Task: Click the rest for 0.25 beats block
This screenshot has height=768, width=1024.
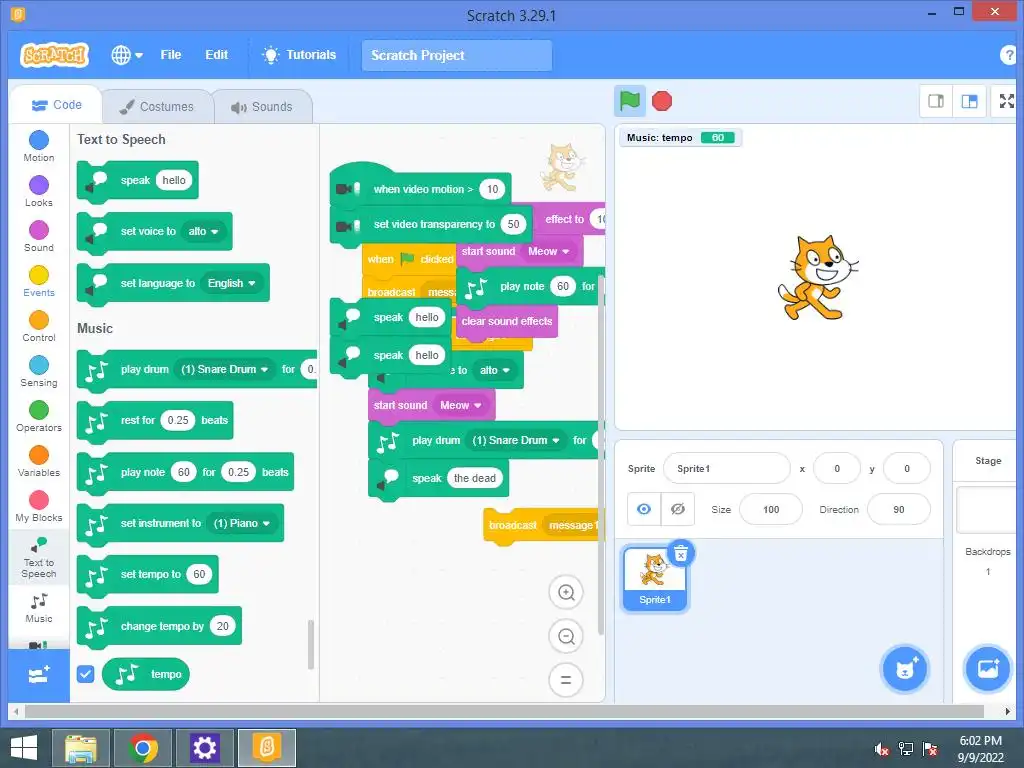Action: tap(155, 421)
